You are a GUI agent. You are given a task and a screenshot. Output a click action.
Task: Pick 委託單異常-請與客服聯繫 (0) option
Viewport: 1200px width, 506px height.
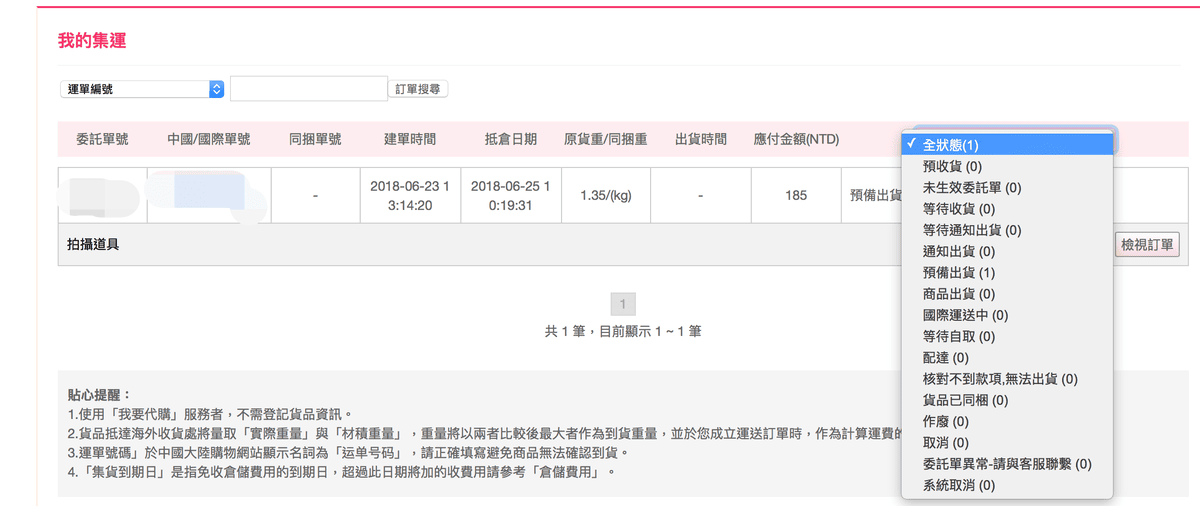1007,464
